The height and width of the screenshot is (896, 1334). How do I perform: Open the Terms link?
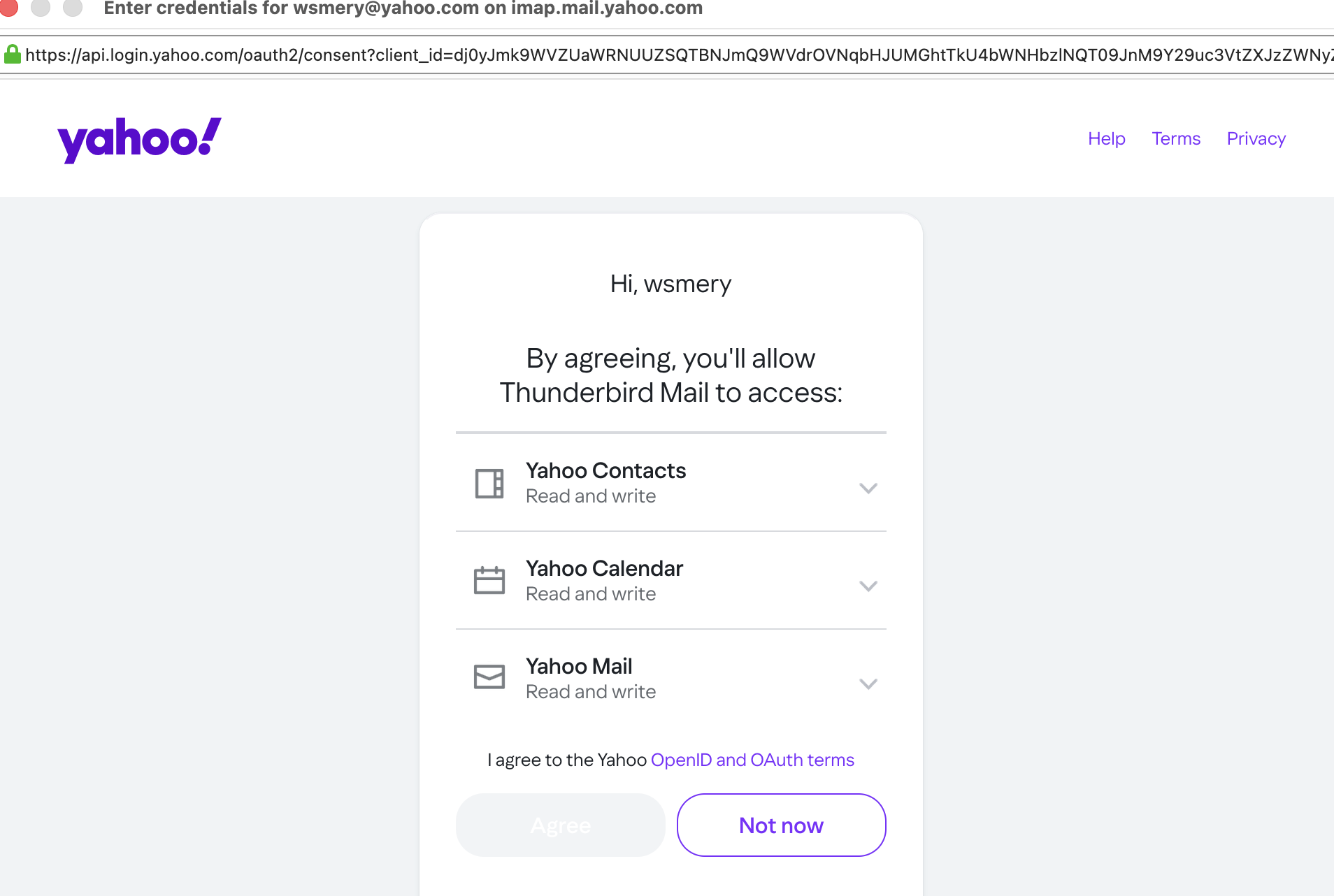1176,138
